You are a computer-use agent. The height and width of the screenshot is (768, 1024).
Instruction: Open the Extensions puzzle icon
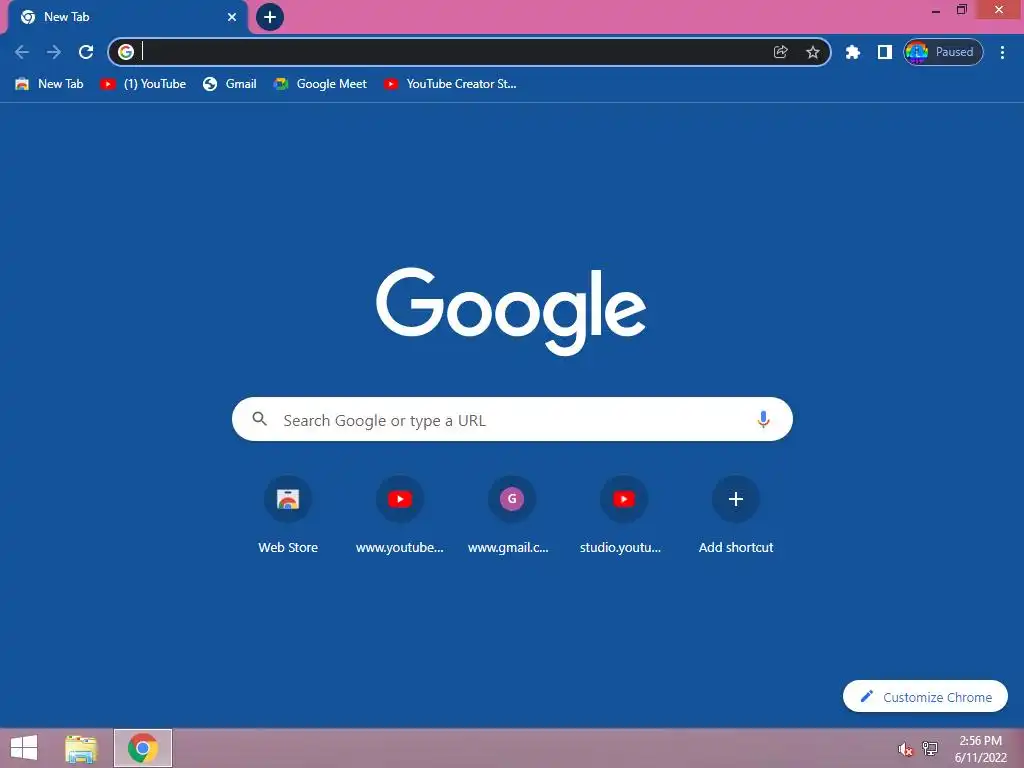coord(852,52)
